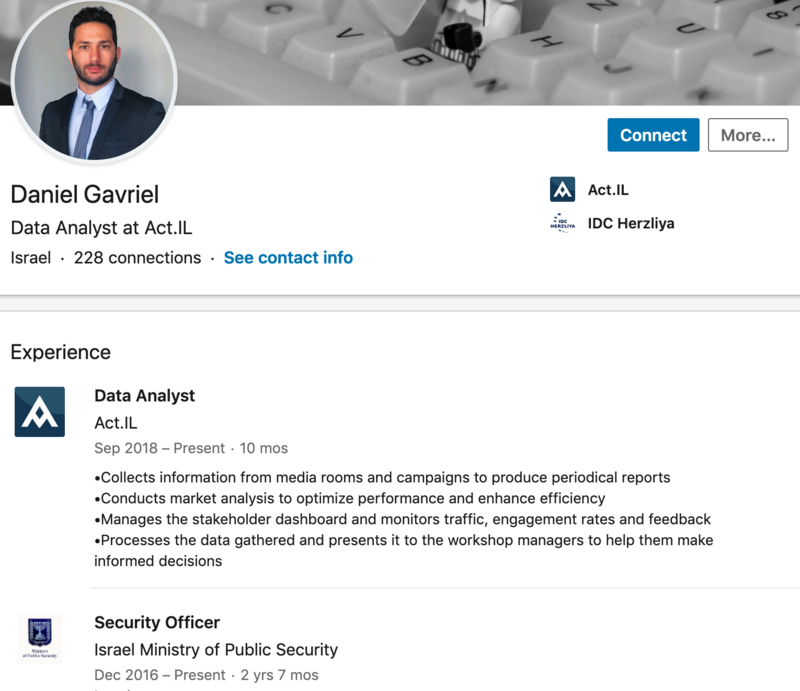Expand the More... options menu
This screenshot has width=800, height=691.
point(747,135)
